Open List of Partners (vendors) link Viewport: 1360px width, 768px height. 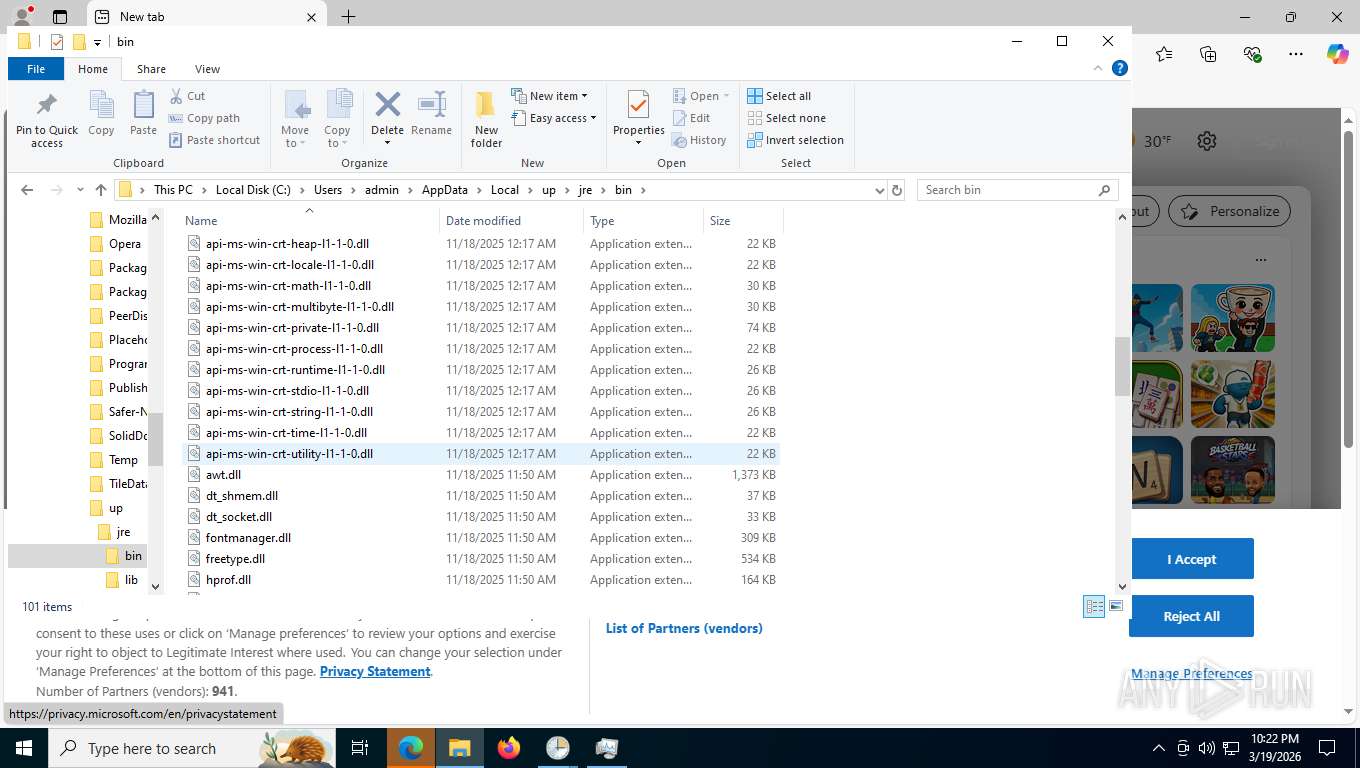[684, 628]
